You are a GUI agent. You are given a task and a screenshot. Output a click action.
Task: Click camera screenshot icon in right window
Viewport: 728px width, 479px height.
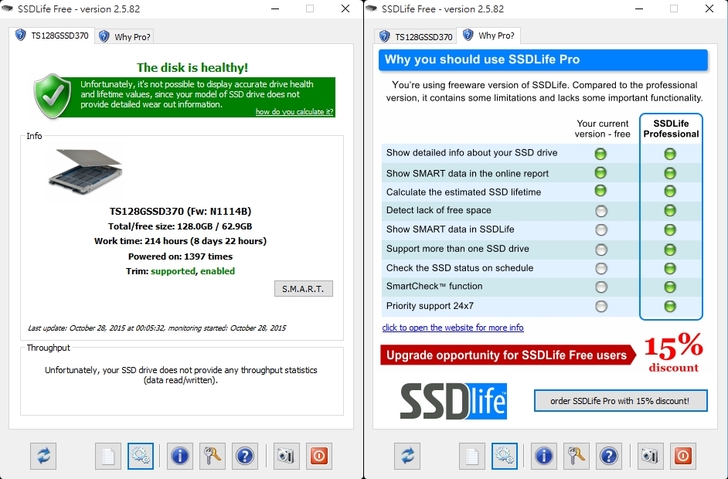tap(650, 456)
